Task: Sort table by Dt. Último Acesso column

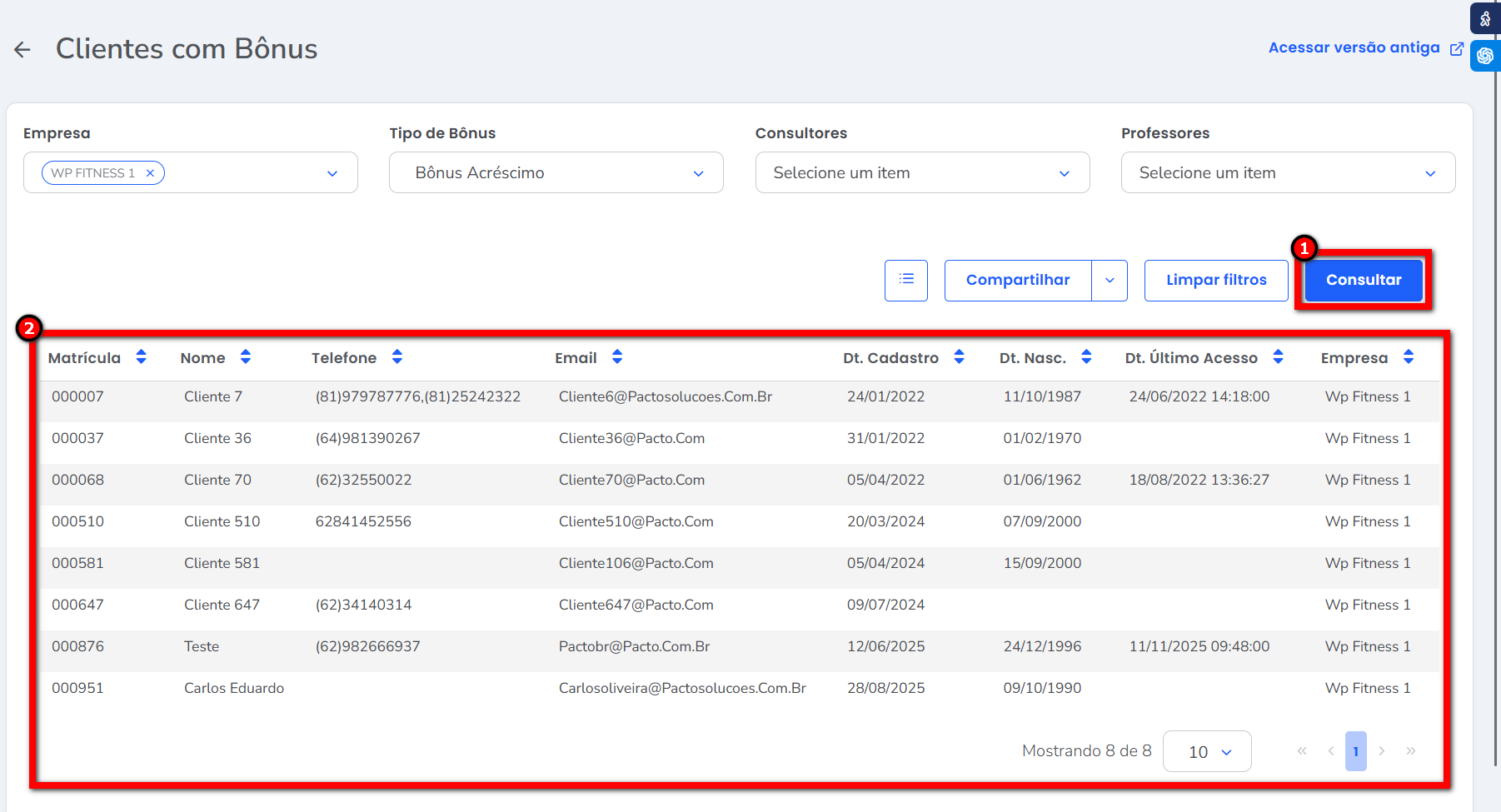Action: coord(1278,357)
